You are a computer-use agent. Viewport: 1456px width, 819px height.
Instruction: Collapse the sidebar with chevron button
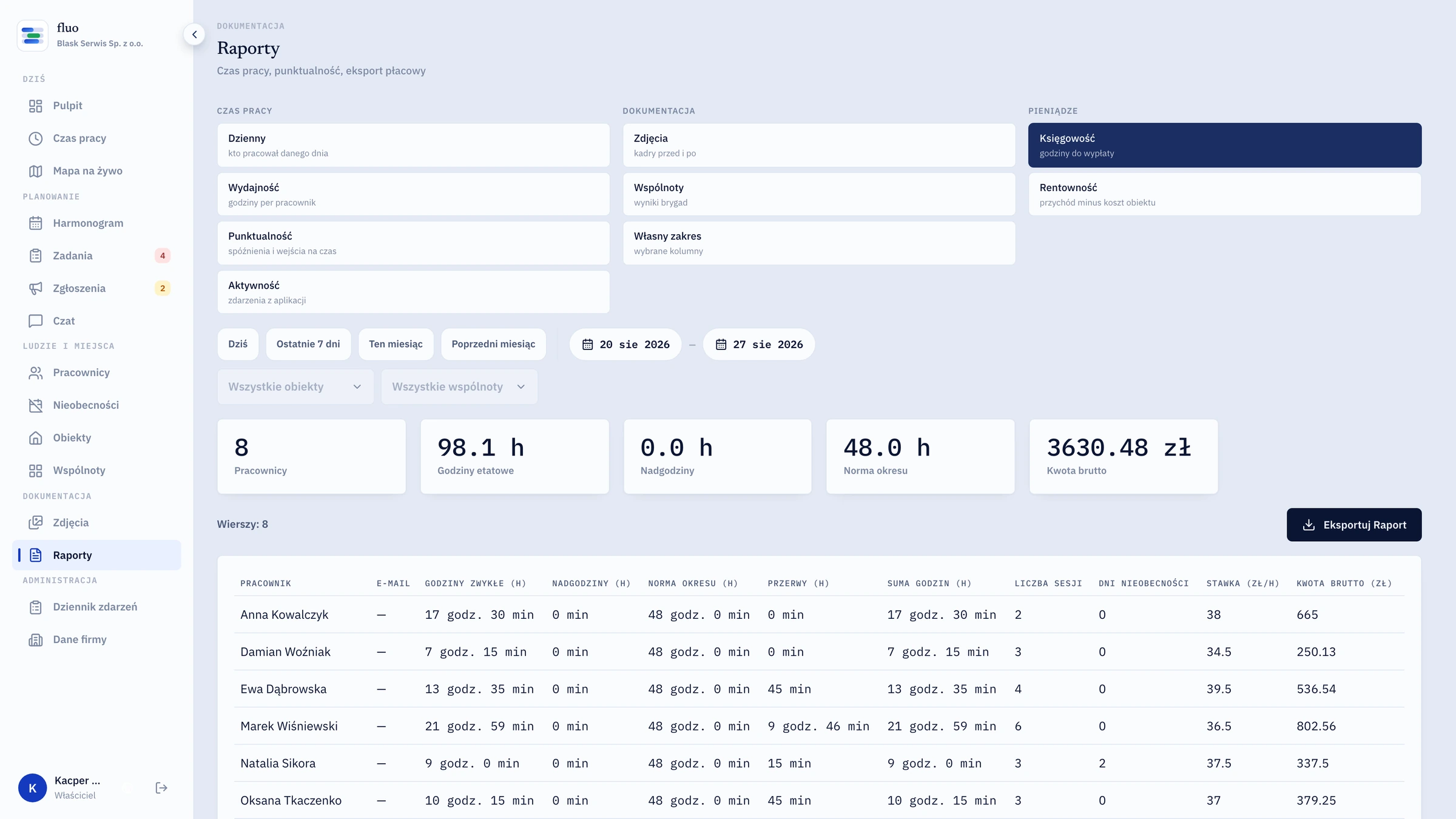click(194, 35)
